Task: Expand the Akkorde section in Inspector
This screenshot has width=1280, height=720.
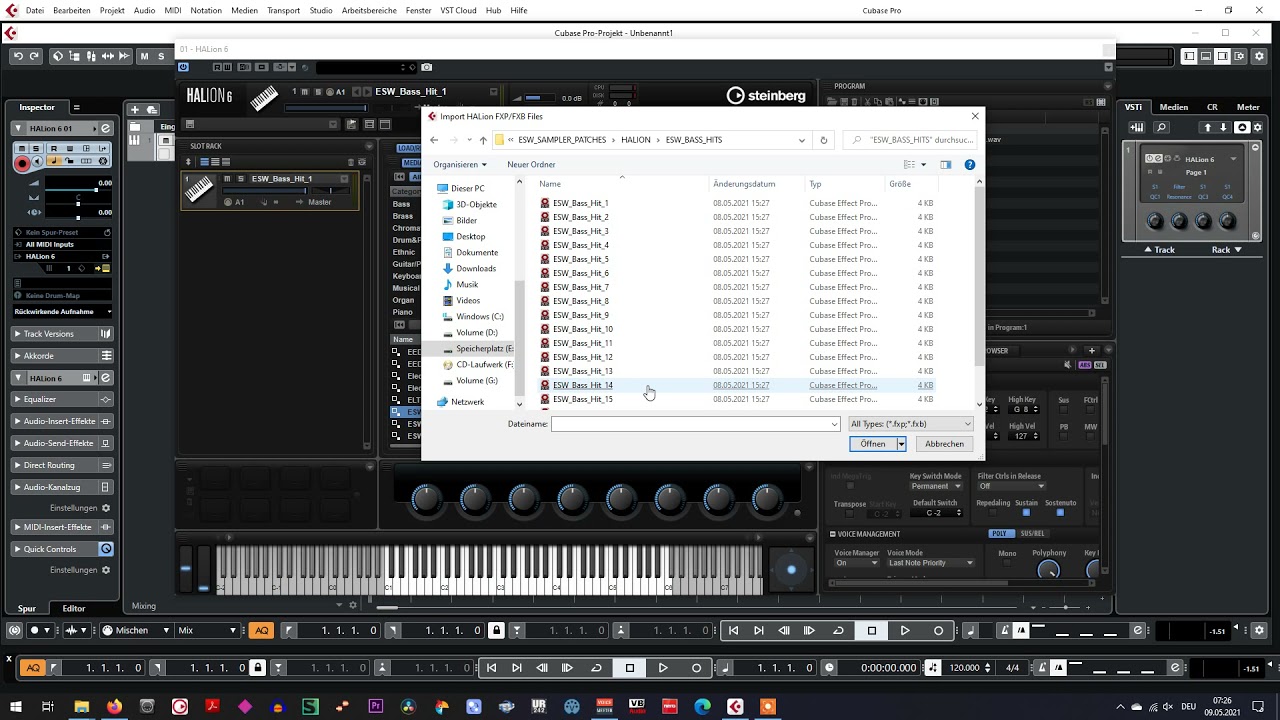Action: tap(62, 356)
